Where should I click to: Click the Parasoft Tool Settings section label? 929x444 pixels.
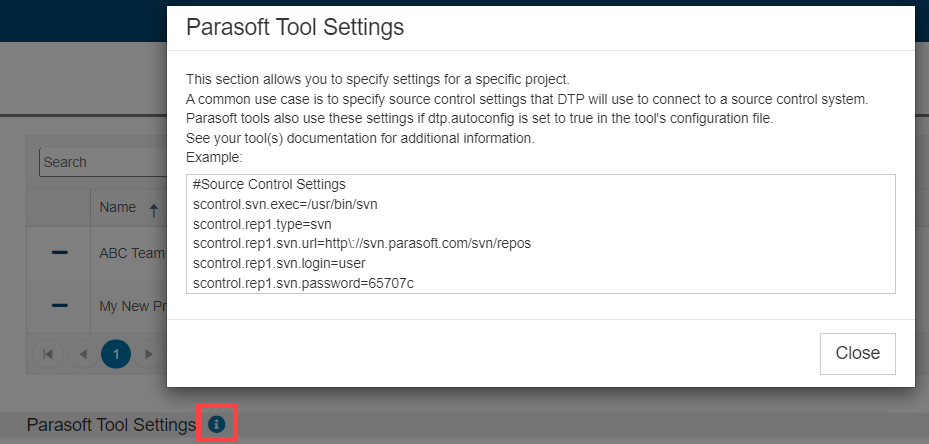pos(111,424)
